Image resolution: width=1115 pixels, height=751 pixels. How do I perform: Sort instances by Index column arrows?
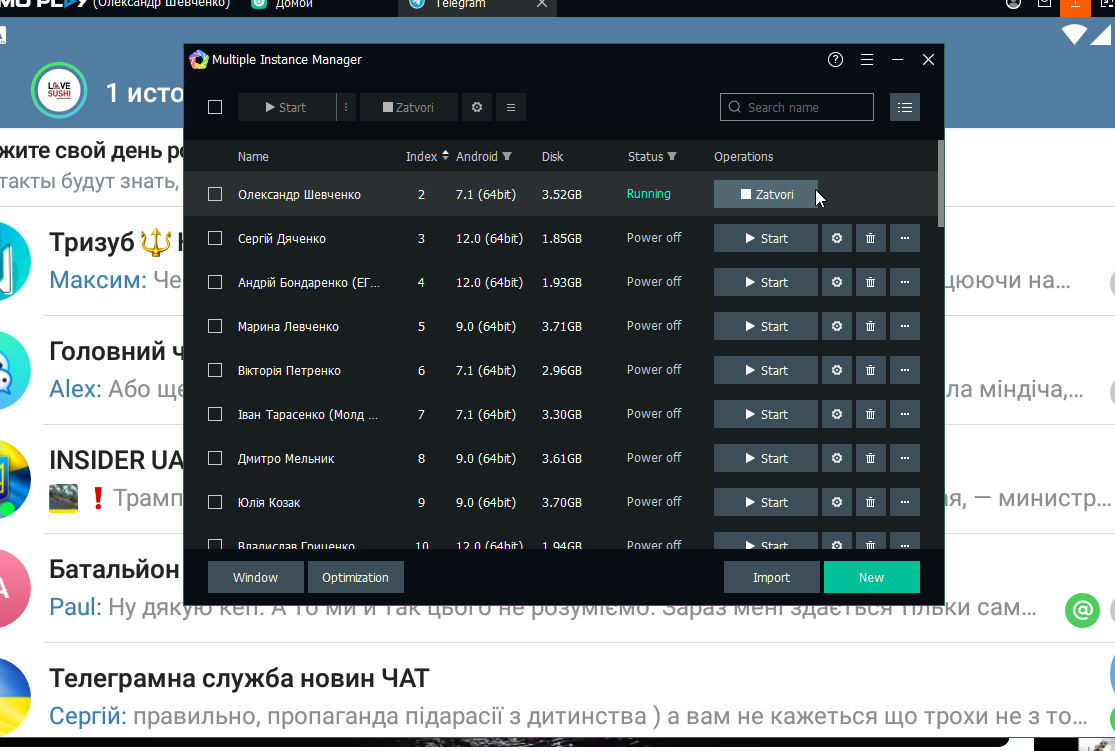445,156
